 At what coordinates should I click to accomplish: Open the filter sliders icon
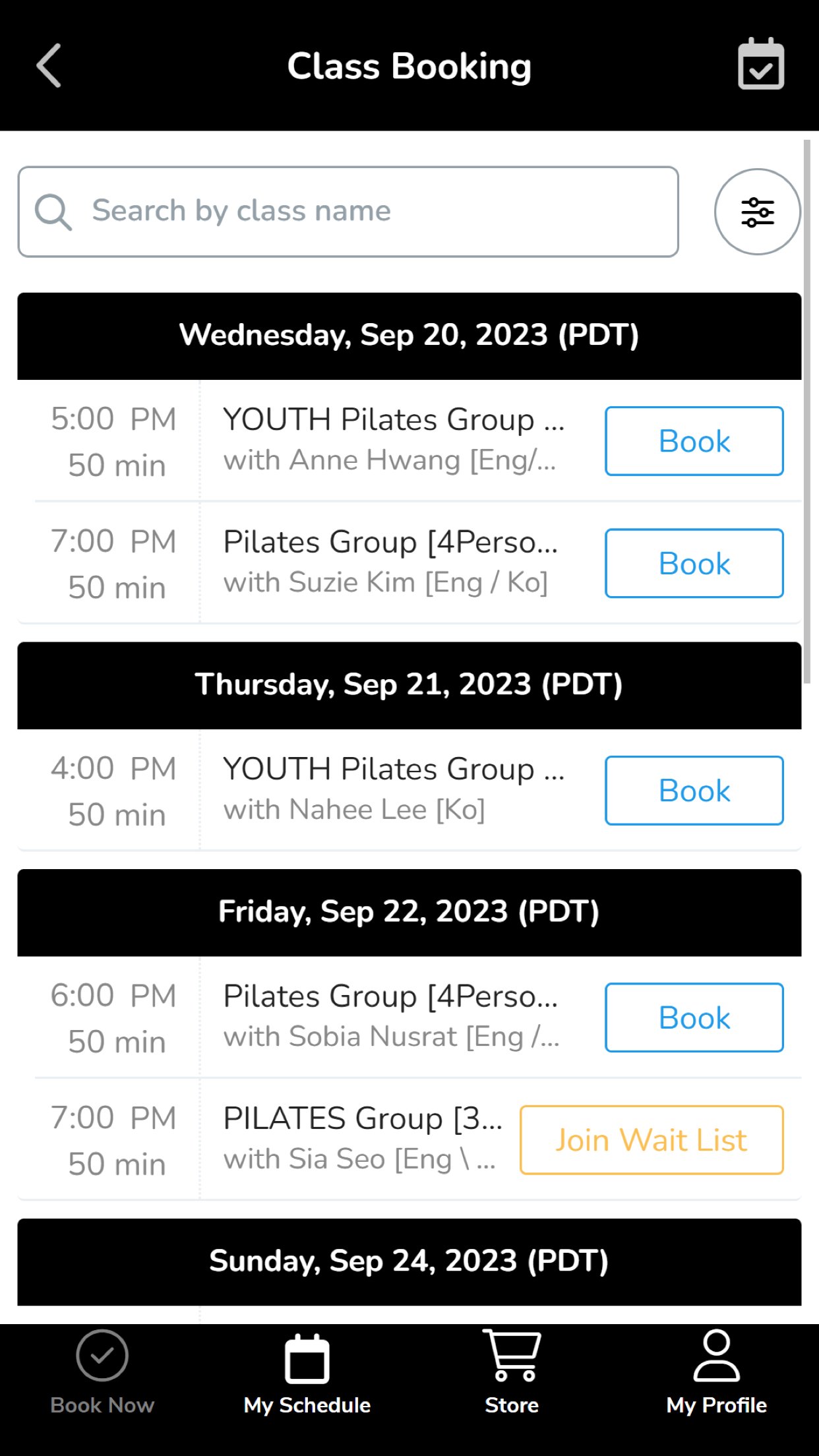click(757, 212)
